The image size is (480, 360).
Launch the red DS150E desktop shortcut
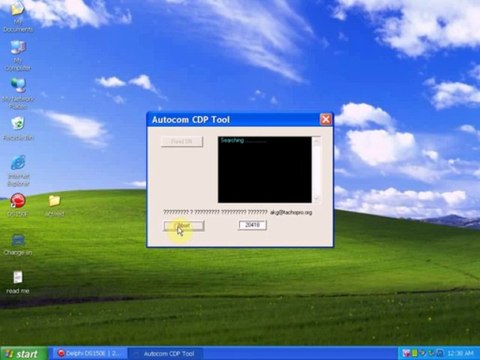click(18, 204)
